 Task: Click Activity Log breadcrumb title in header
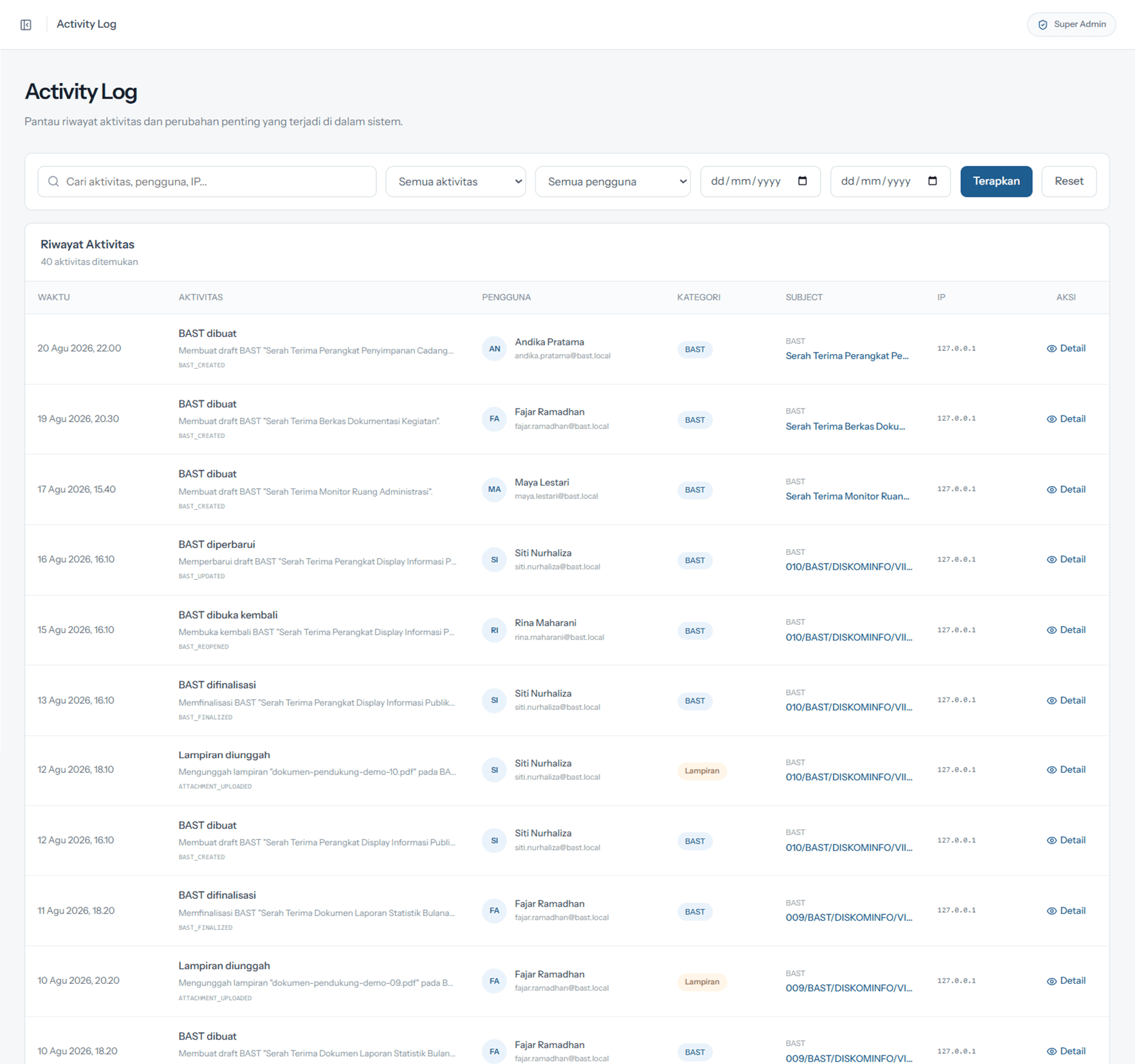click(x=86, y=24)
